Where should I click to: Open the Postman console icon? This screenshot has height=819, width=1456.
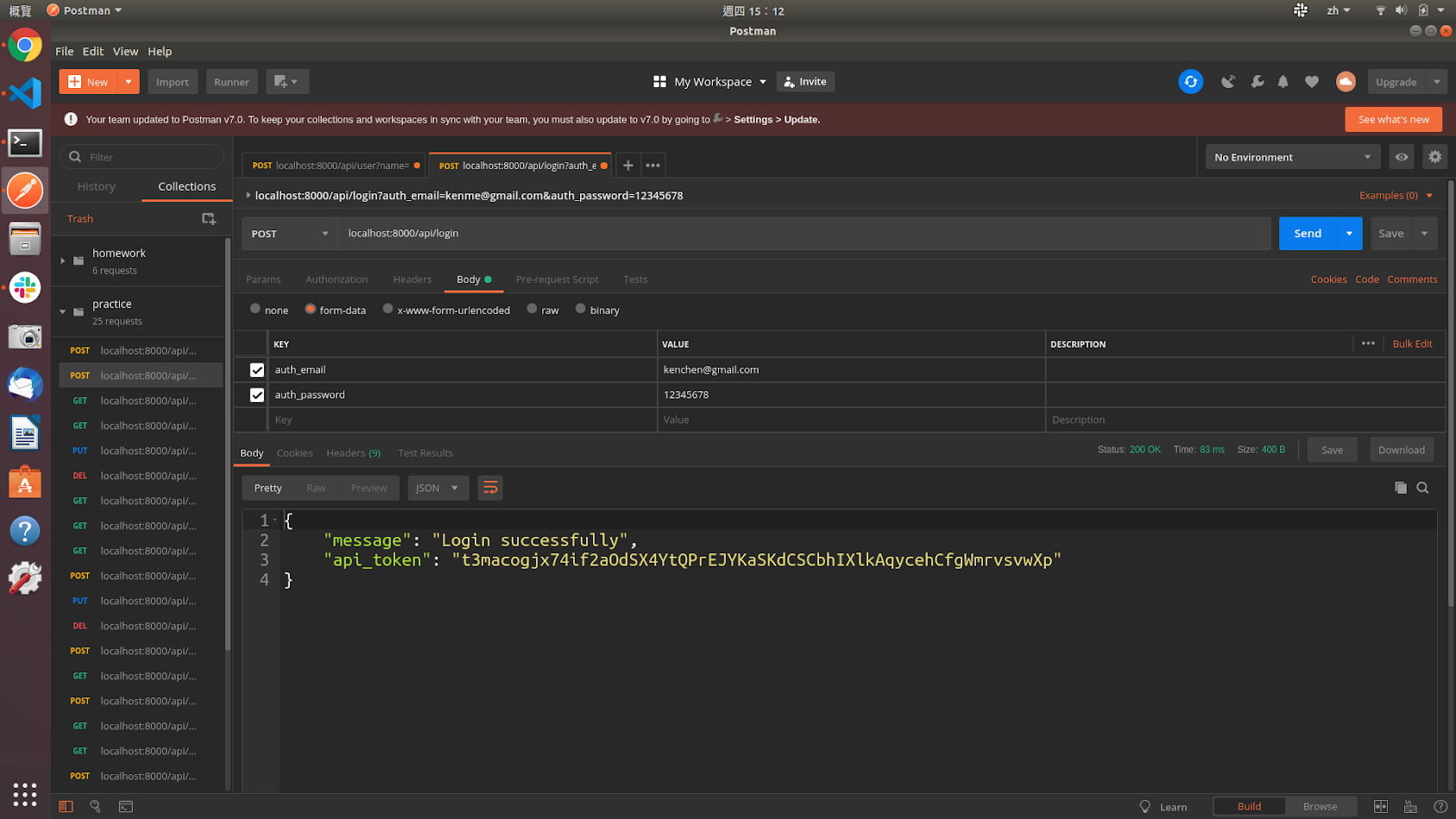(126, 806)
